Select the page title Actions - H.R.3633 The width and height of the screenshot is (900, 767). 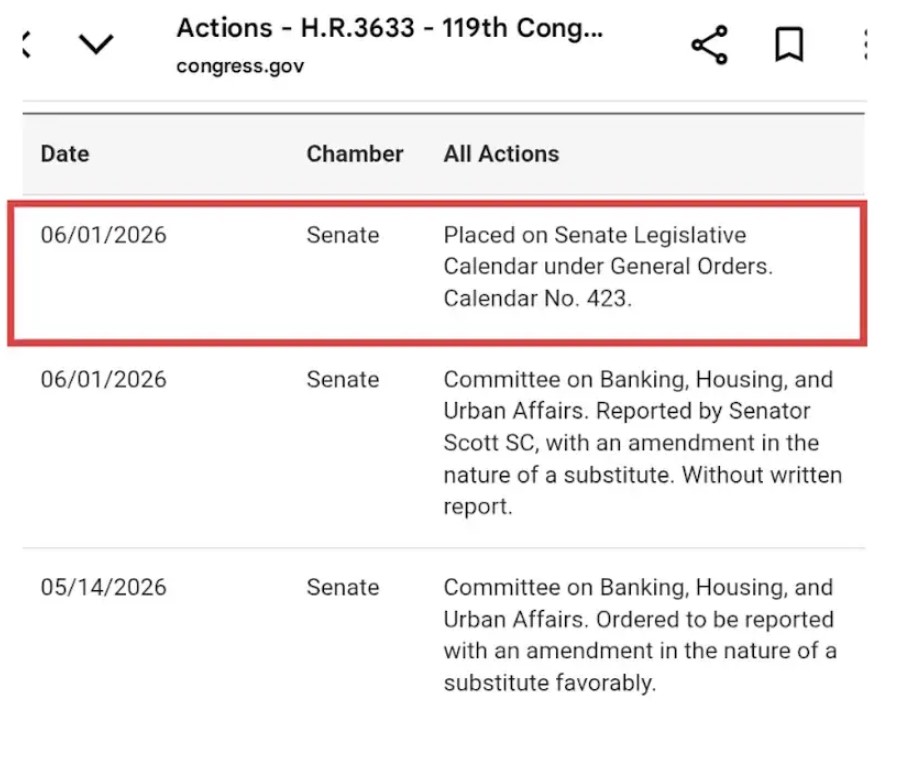coord(390,28)
